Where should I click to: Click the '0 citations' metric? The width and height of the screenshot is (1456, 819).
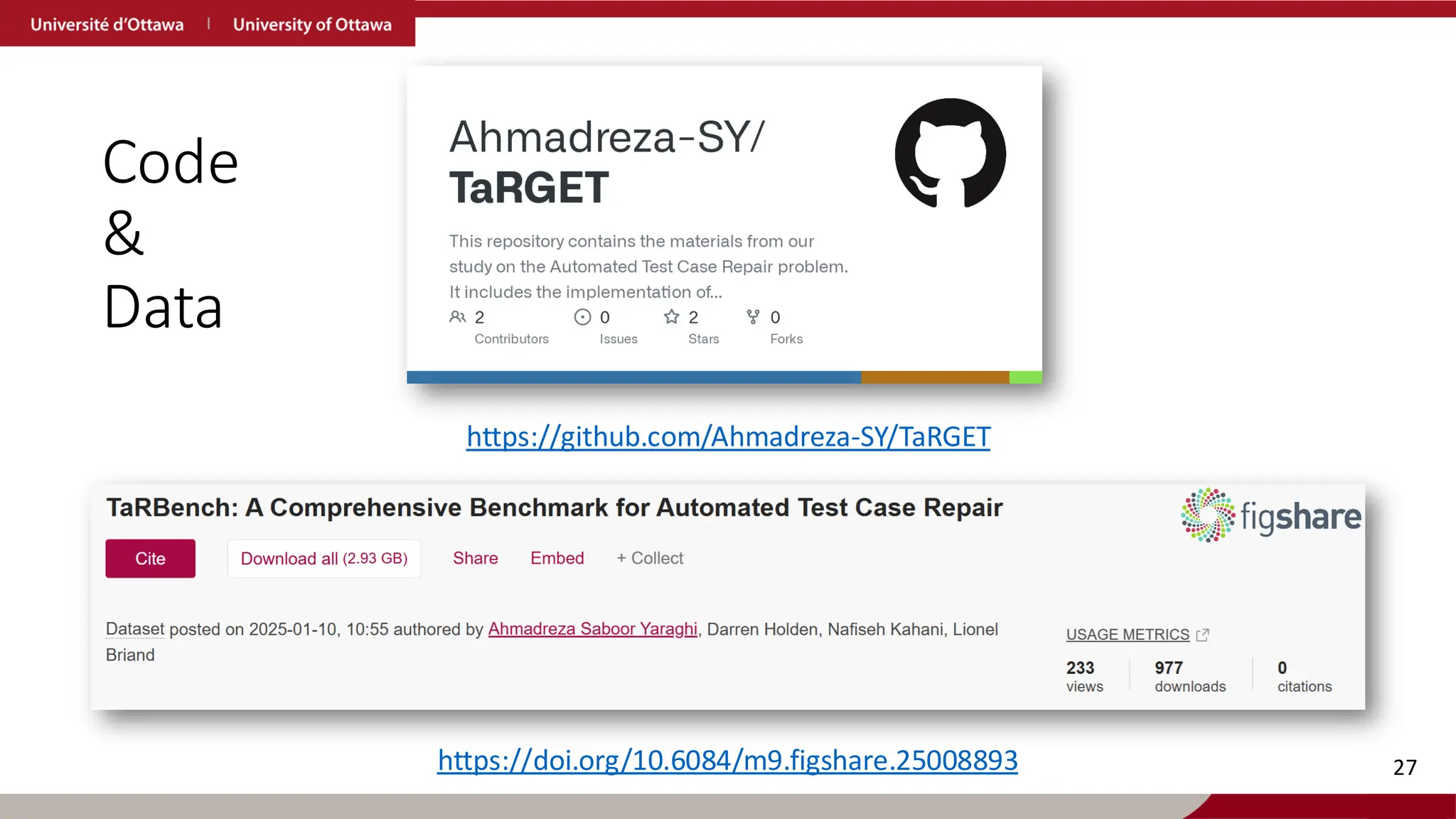[x=1305, y=676]
